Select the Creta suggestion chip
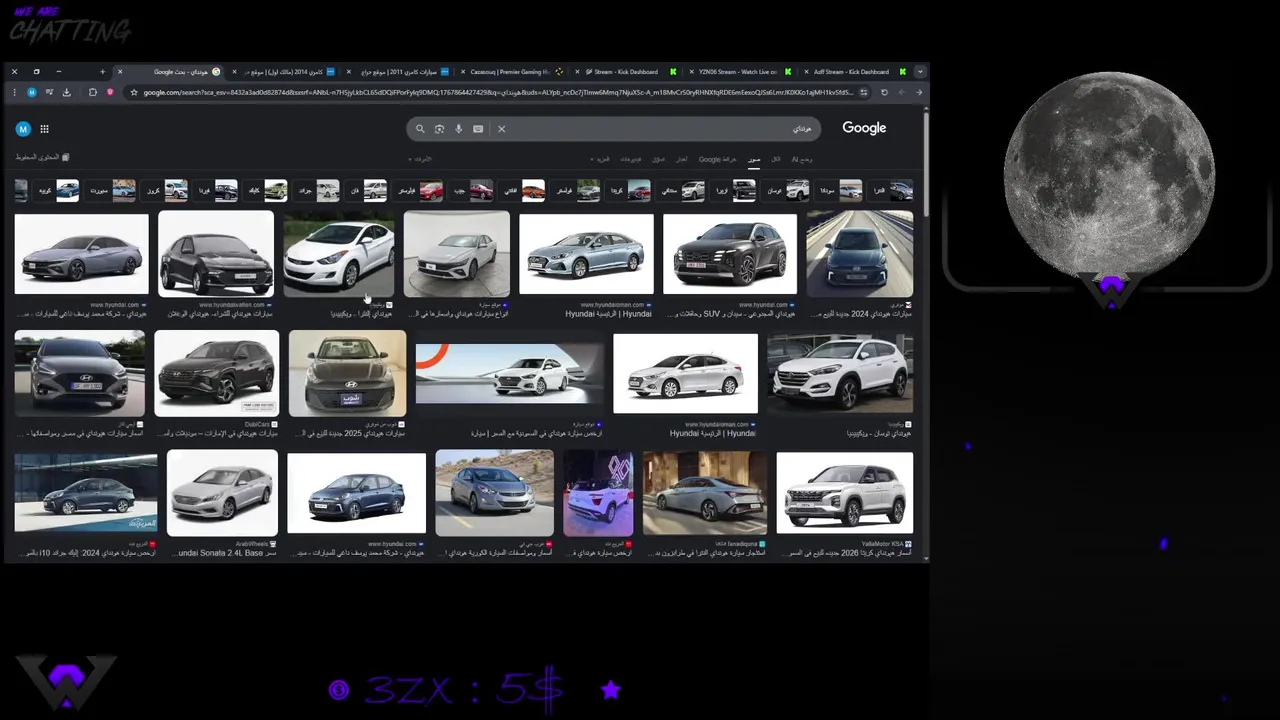 [627, 190]
